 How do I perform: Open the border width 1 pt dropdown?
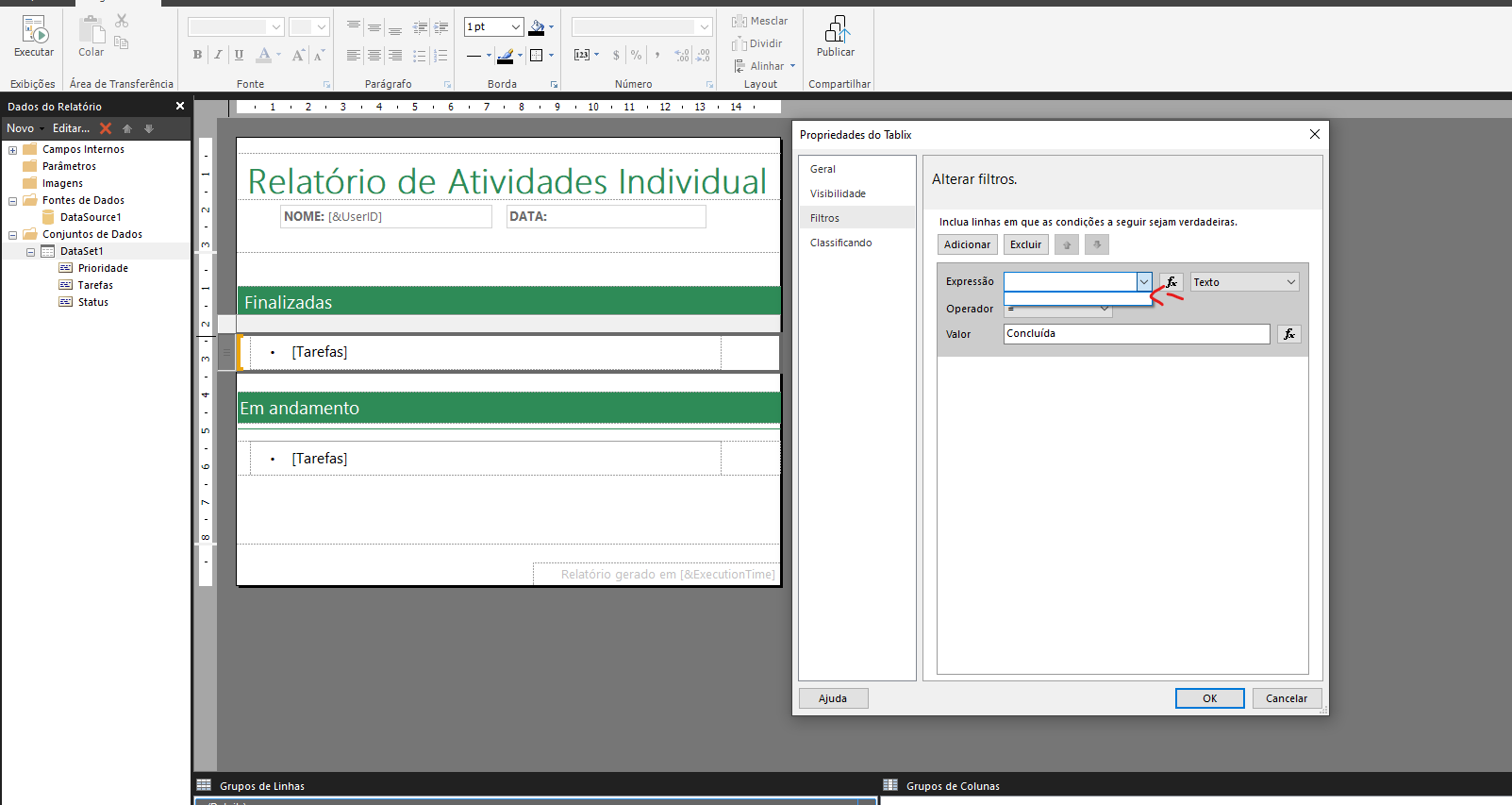[x=516, y=27]
